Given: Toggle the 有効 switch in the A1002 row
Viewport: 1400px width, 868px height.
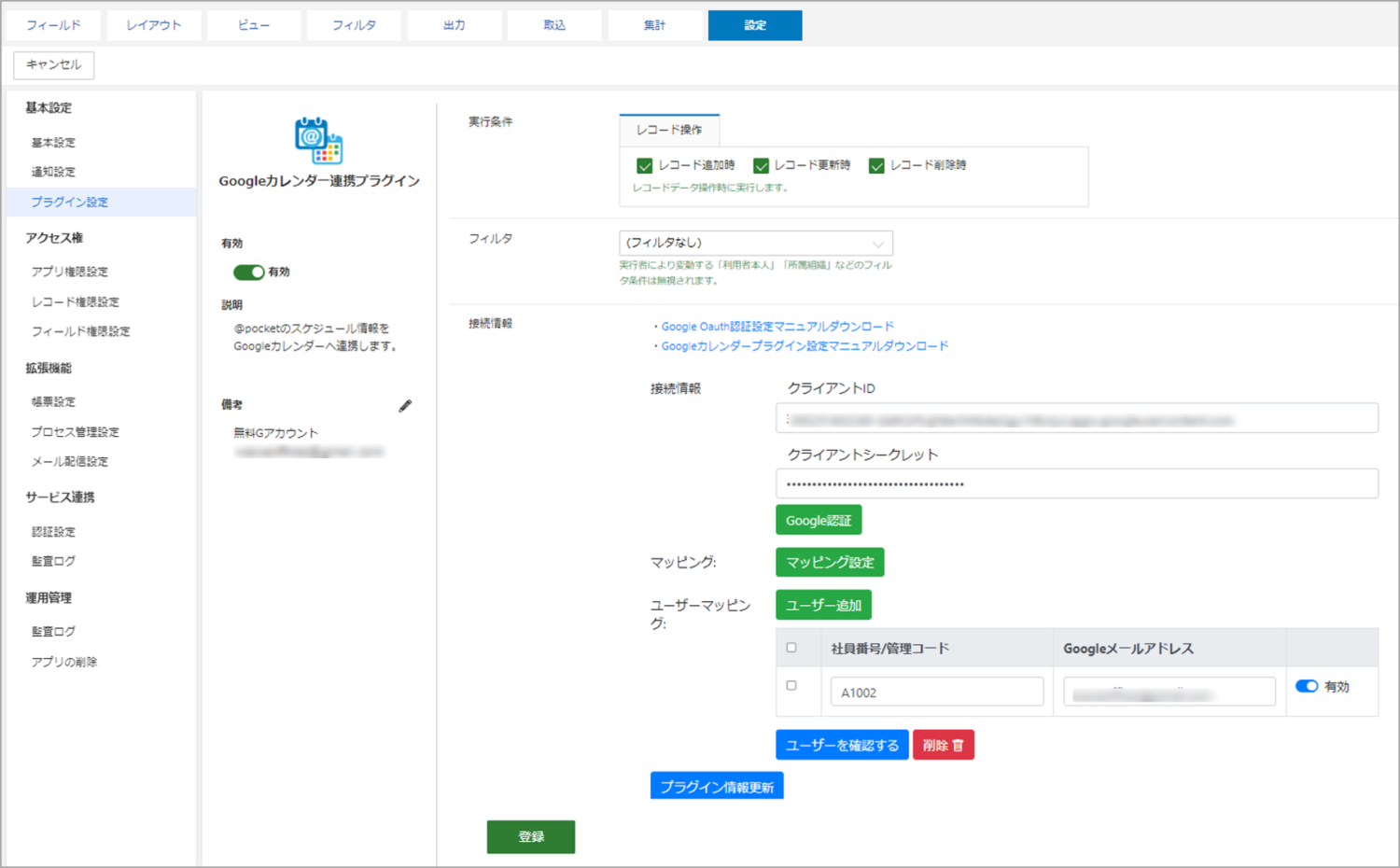Looking at the screenshot, I should 1307,686.
